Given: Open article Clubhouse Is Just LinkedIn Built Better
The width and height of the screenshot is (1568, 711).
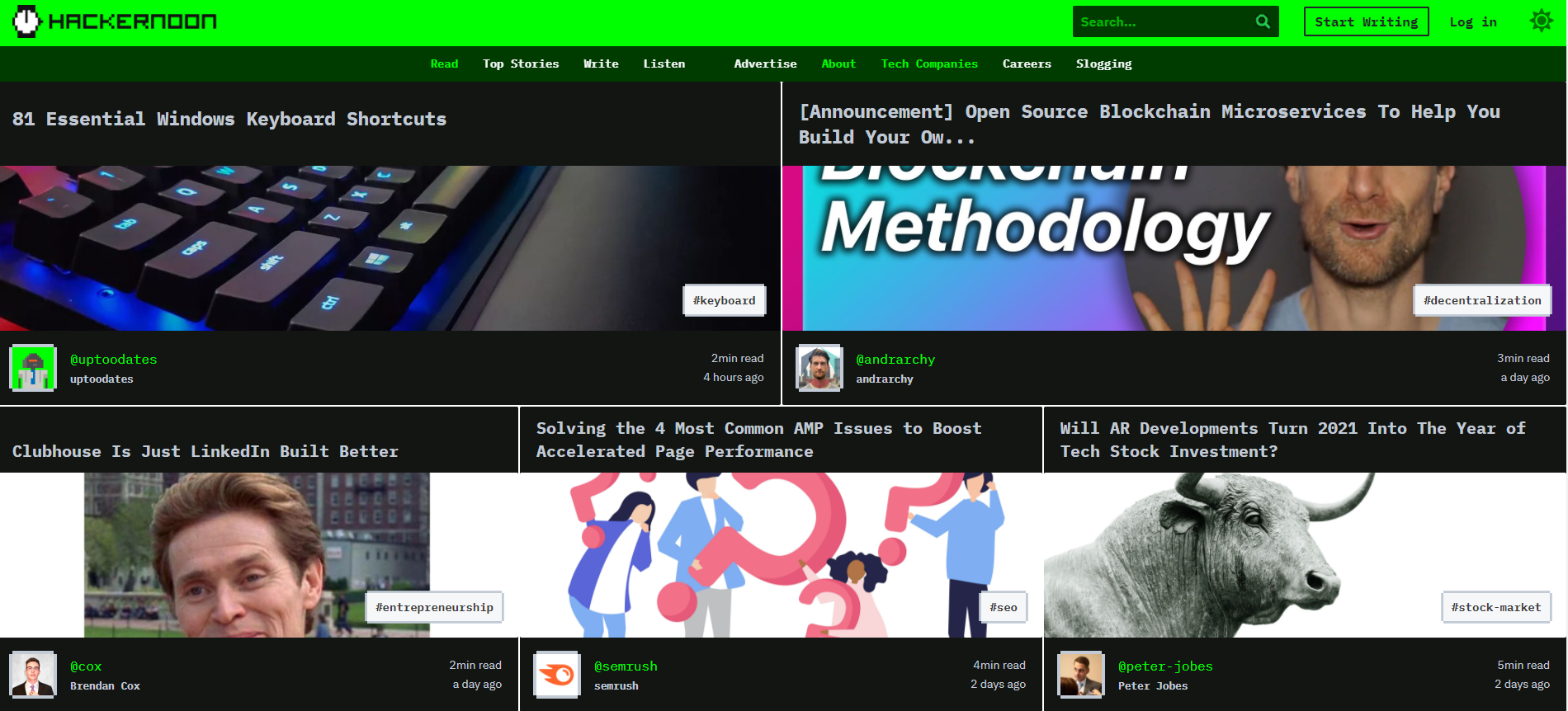Looking at the screenshot, I should coord(205,451).
